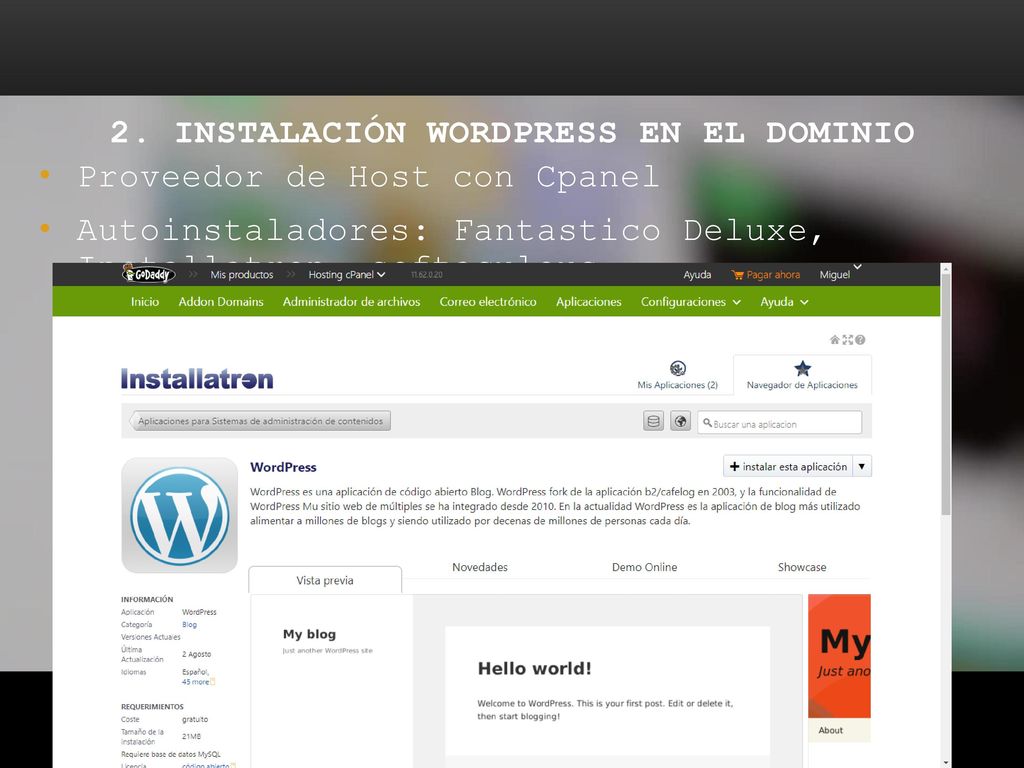This screenshot has width=1024, height=768.
Task: Open the question mark help icon
Action: click(x=860, y=340)
